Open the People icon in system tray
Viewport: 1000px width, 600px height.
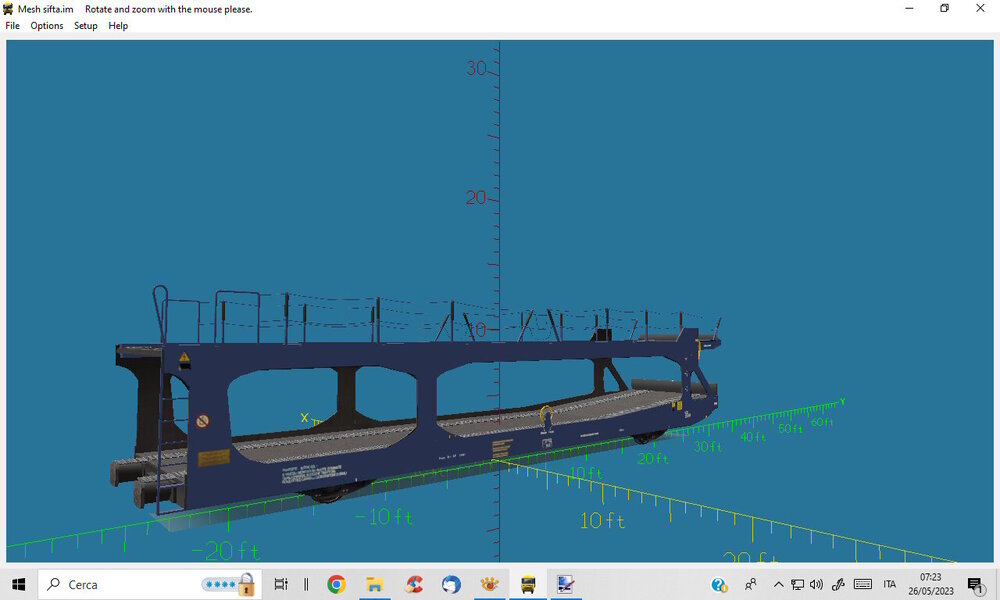751,584
